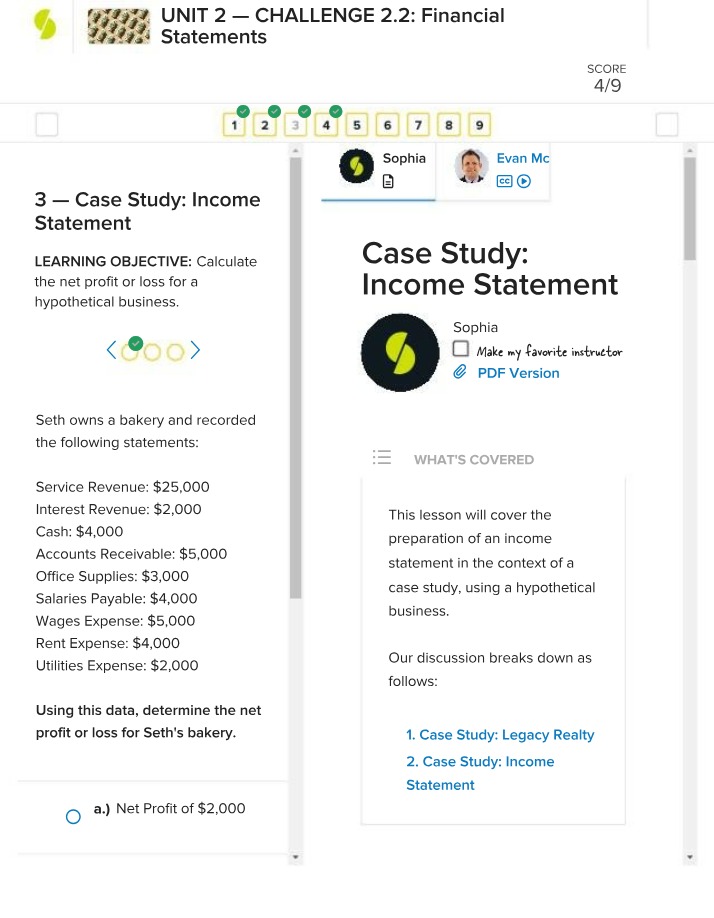Click Sophia avatar in the tutorial tab
The image size is (714, 918).
[356, 166]
